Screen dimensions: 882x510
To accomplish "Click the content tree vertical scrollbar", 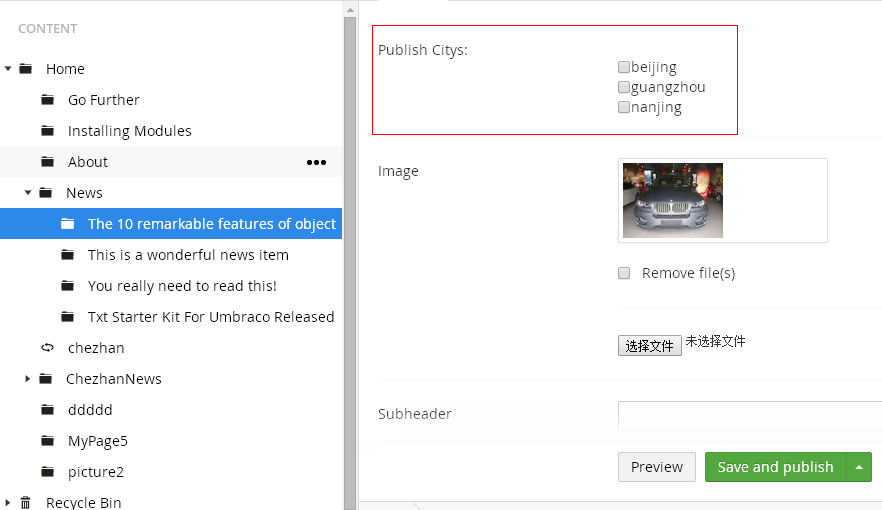I will (350, 263).
